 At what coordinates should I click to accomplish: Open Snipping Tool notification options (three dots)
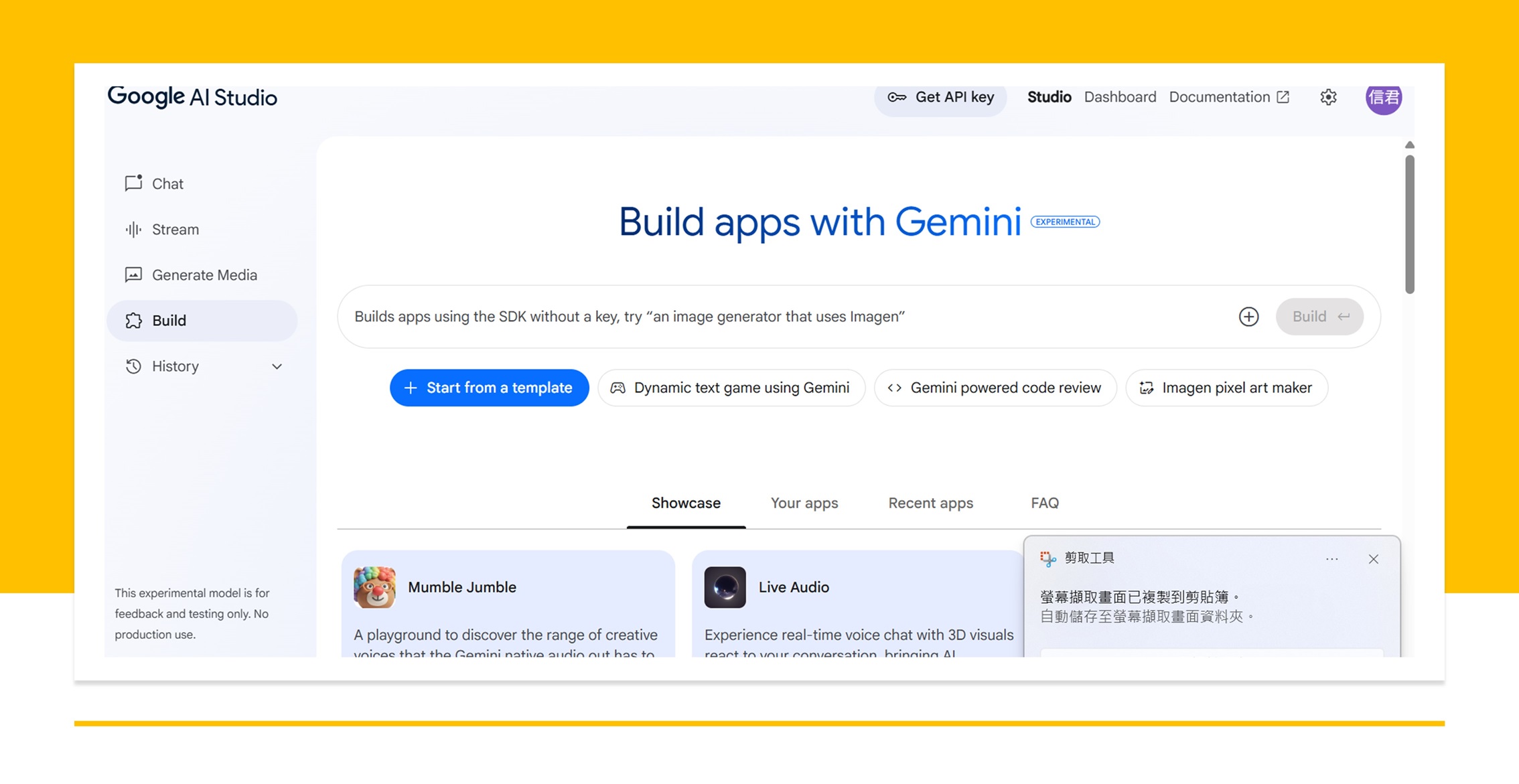click(x=1331, y=559)
